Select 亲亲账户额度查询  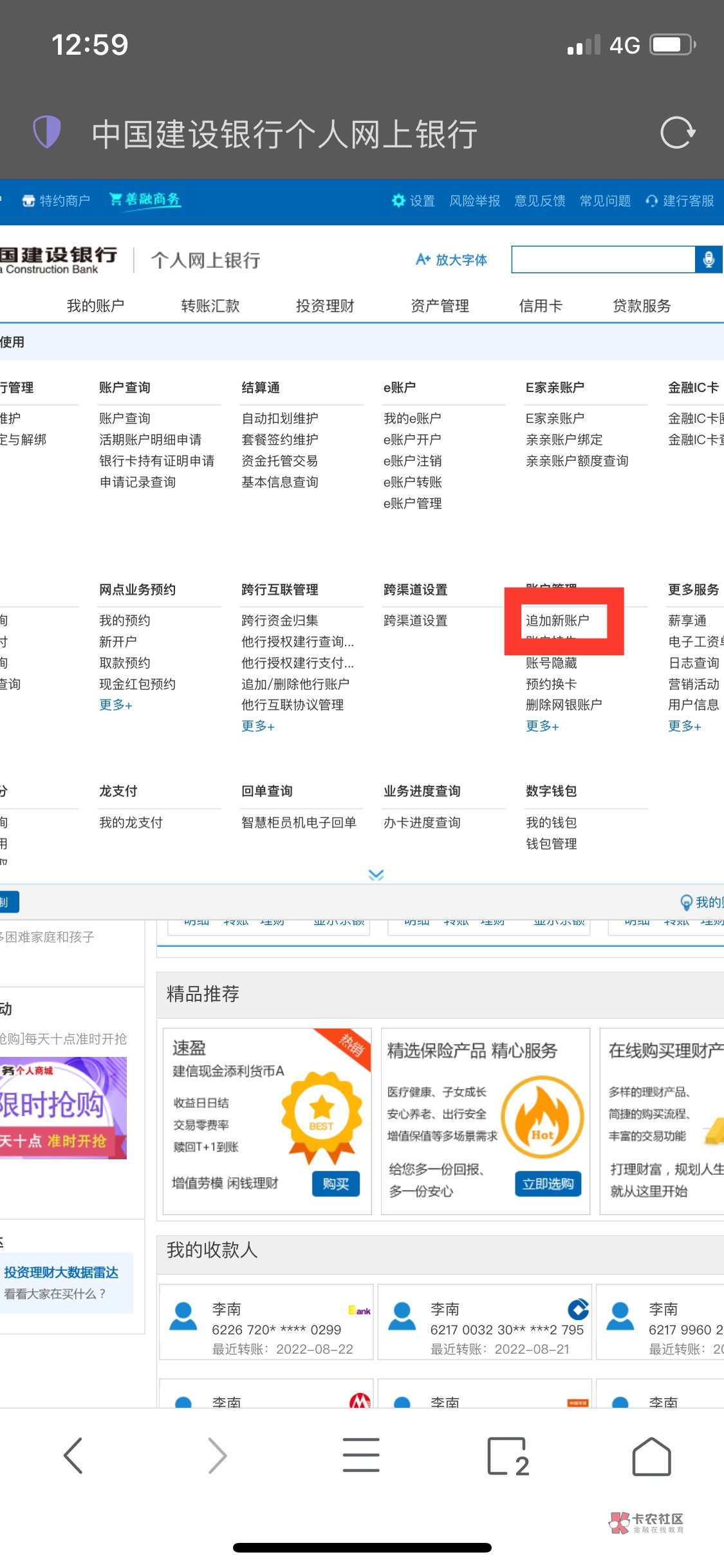click(x=577, y=461)
